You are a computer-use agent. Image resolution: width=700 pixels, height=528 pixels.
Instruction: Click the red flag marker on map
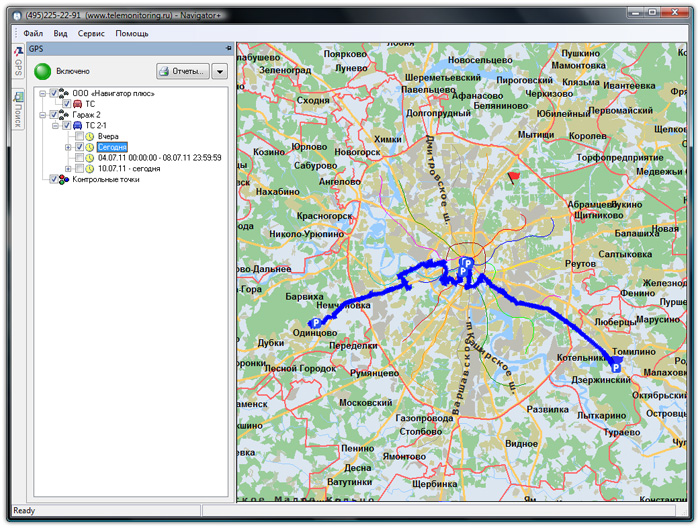pyautogui.click(x=514, y=177)
